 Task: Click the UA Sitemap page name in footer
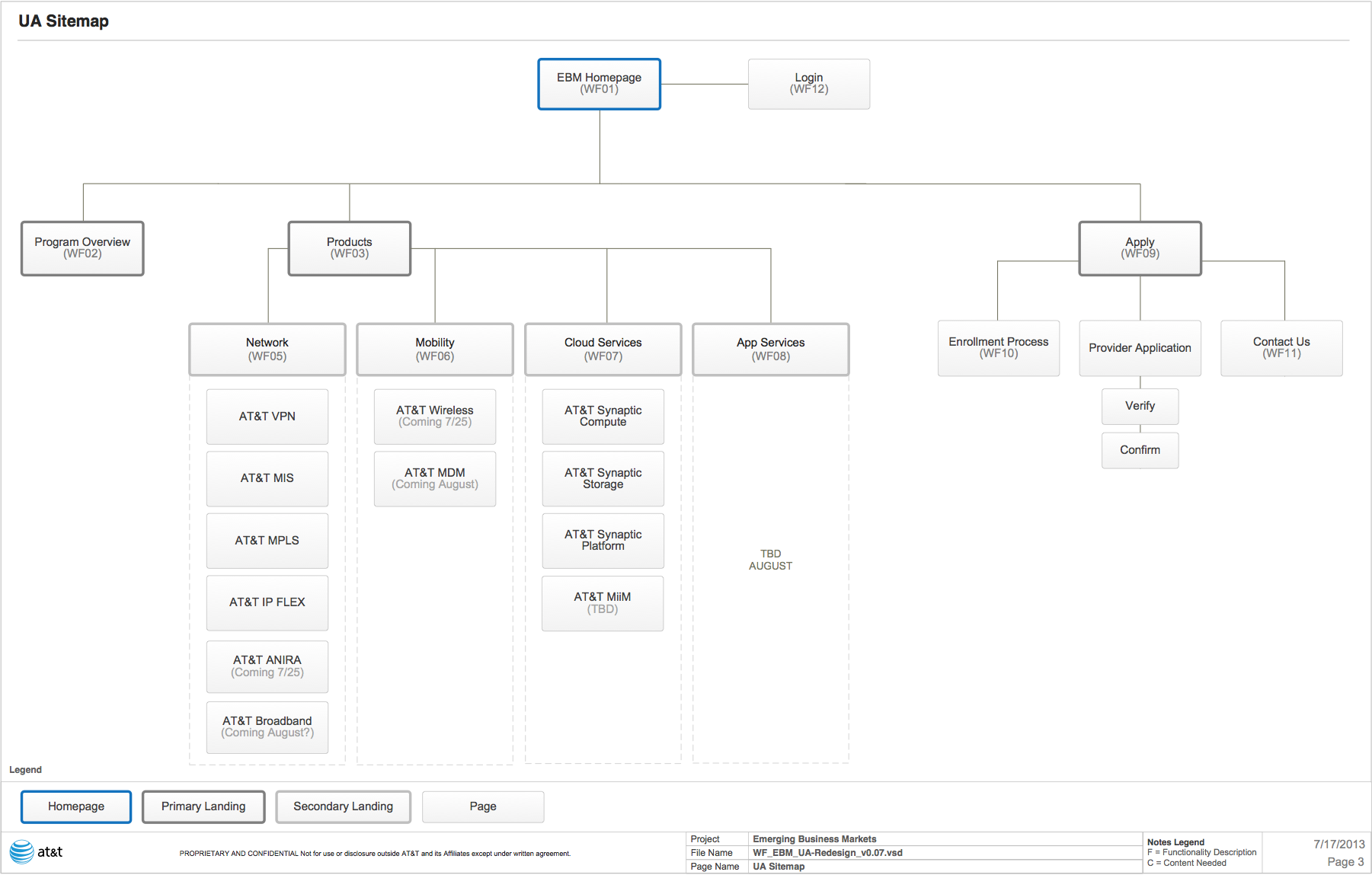pyautogui.click(x=779, y=867)
